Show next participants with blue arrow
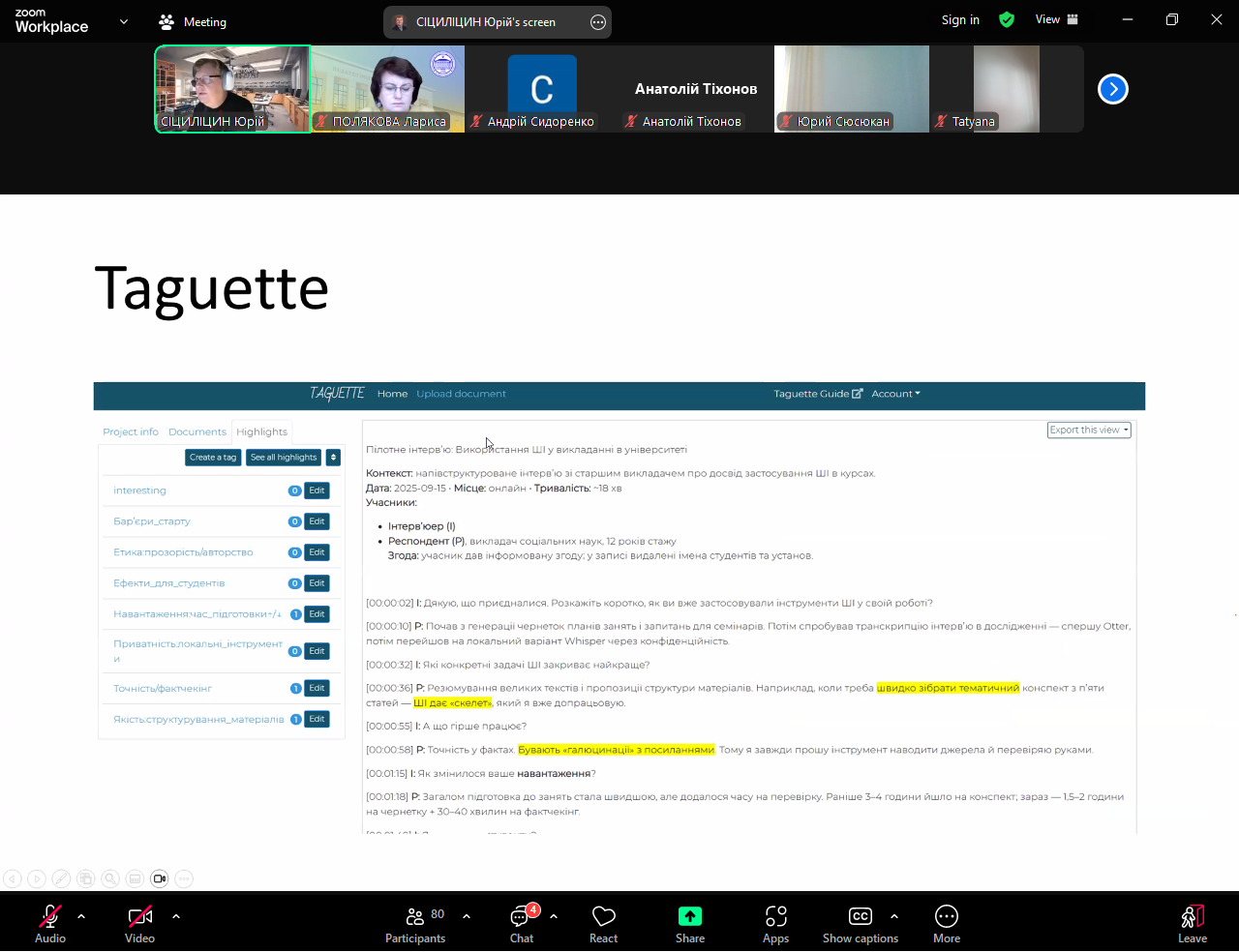Image resolution: width=1239 pixels, height=952 pixels. (1113, 89)
